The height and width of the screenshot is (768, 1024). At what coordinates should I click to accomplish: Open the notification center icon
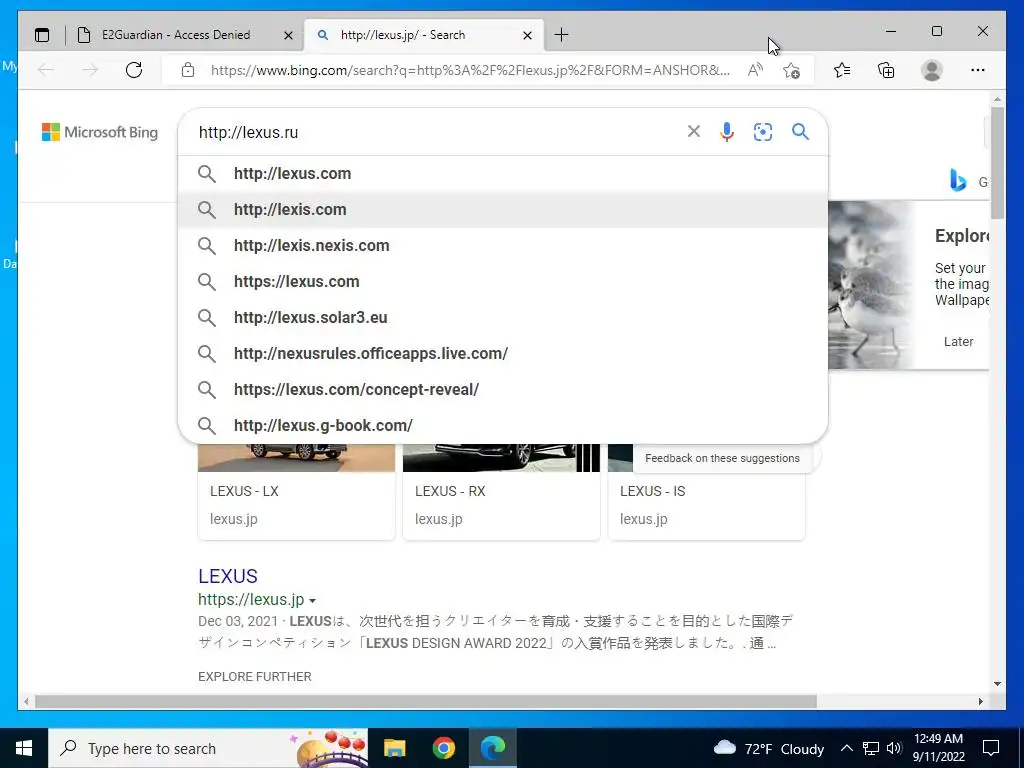pos(991,748)
